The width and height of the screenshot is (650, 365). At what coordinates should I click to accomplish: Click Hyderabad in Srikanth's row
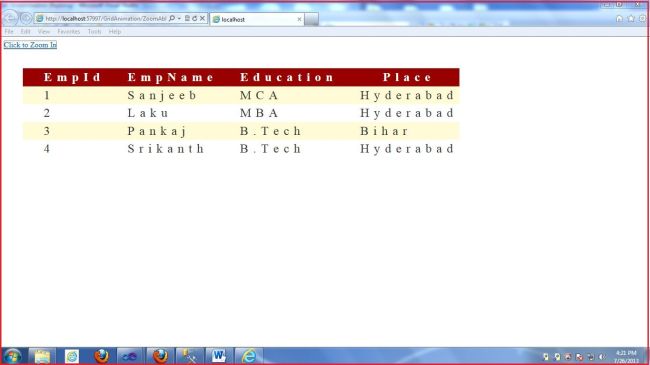pyautogui.click(x=407, y=149)
